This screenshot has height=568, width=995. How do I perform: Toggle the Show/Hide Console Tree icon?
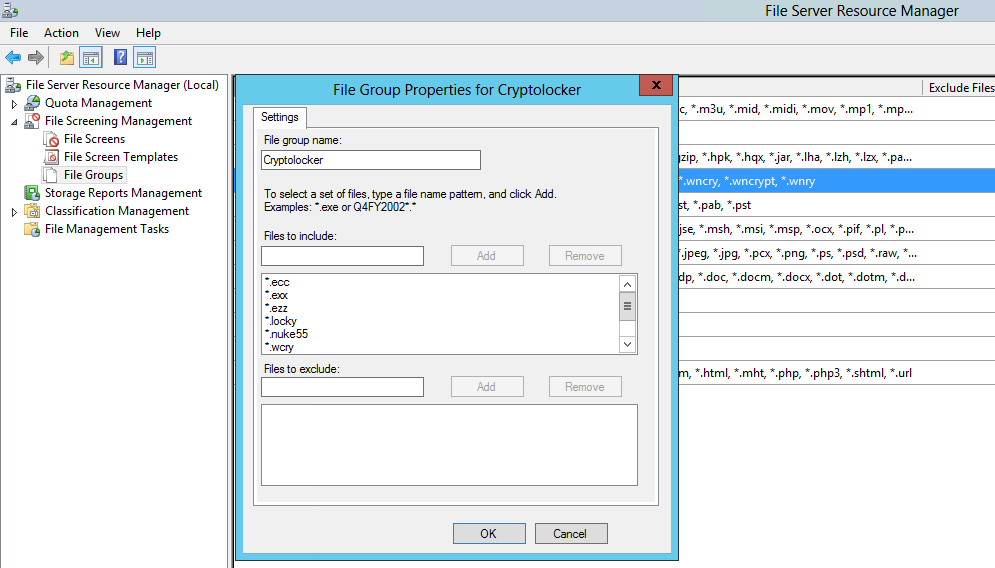tap(91, 58)
